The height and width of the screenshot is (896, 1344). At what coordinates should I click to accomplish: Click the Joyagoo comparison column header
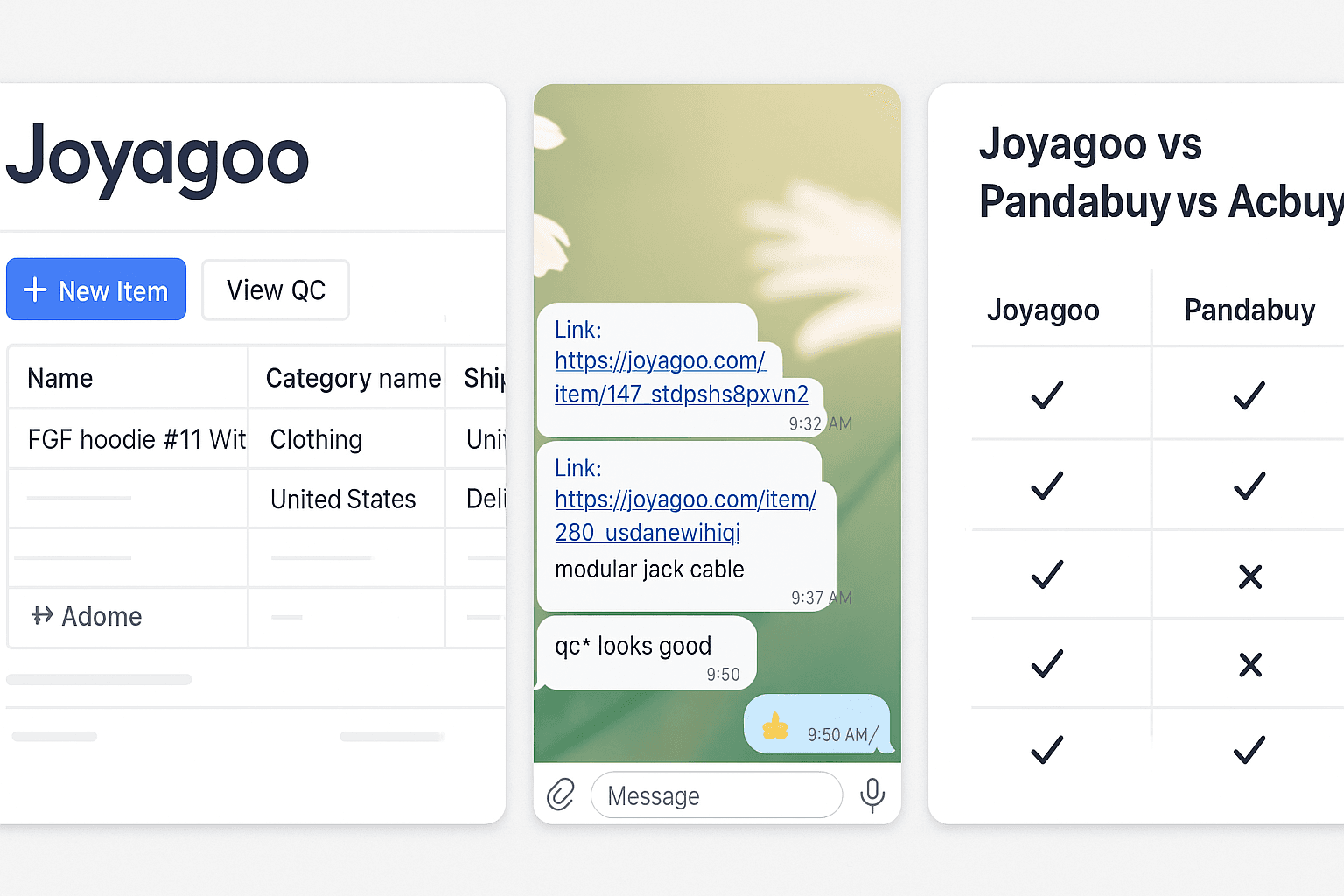point(1043,311)
